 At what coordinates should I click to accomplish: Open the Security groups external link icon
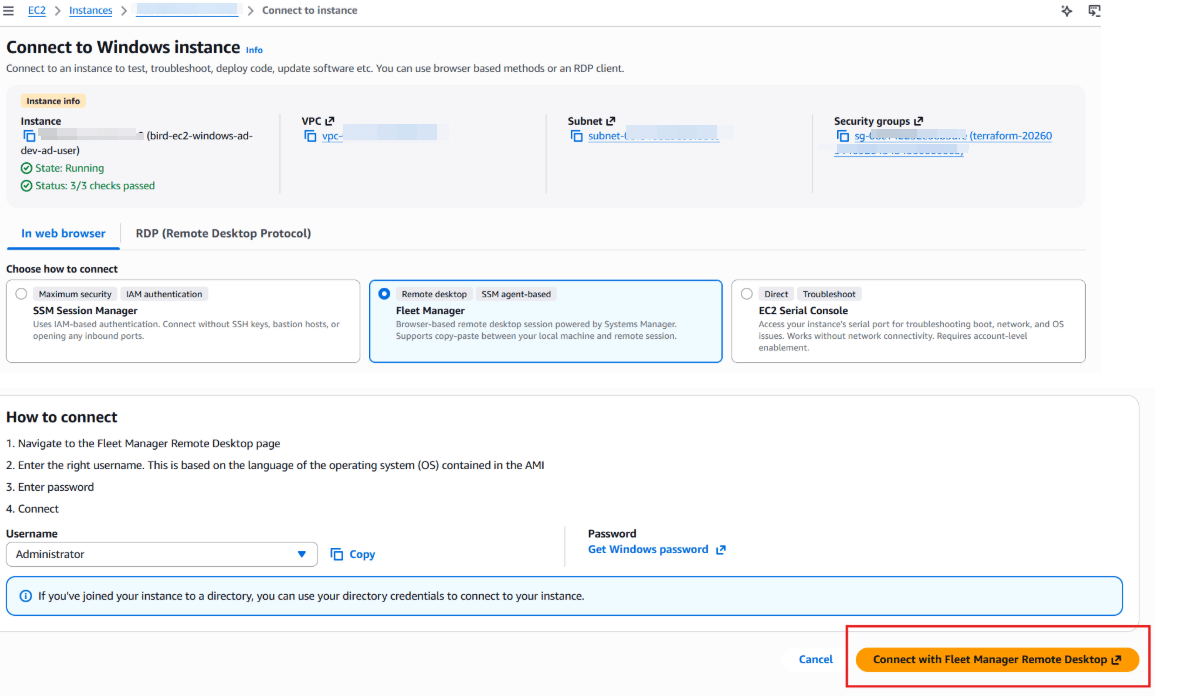(x=918, y=121)
